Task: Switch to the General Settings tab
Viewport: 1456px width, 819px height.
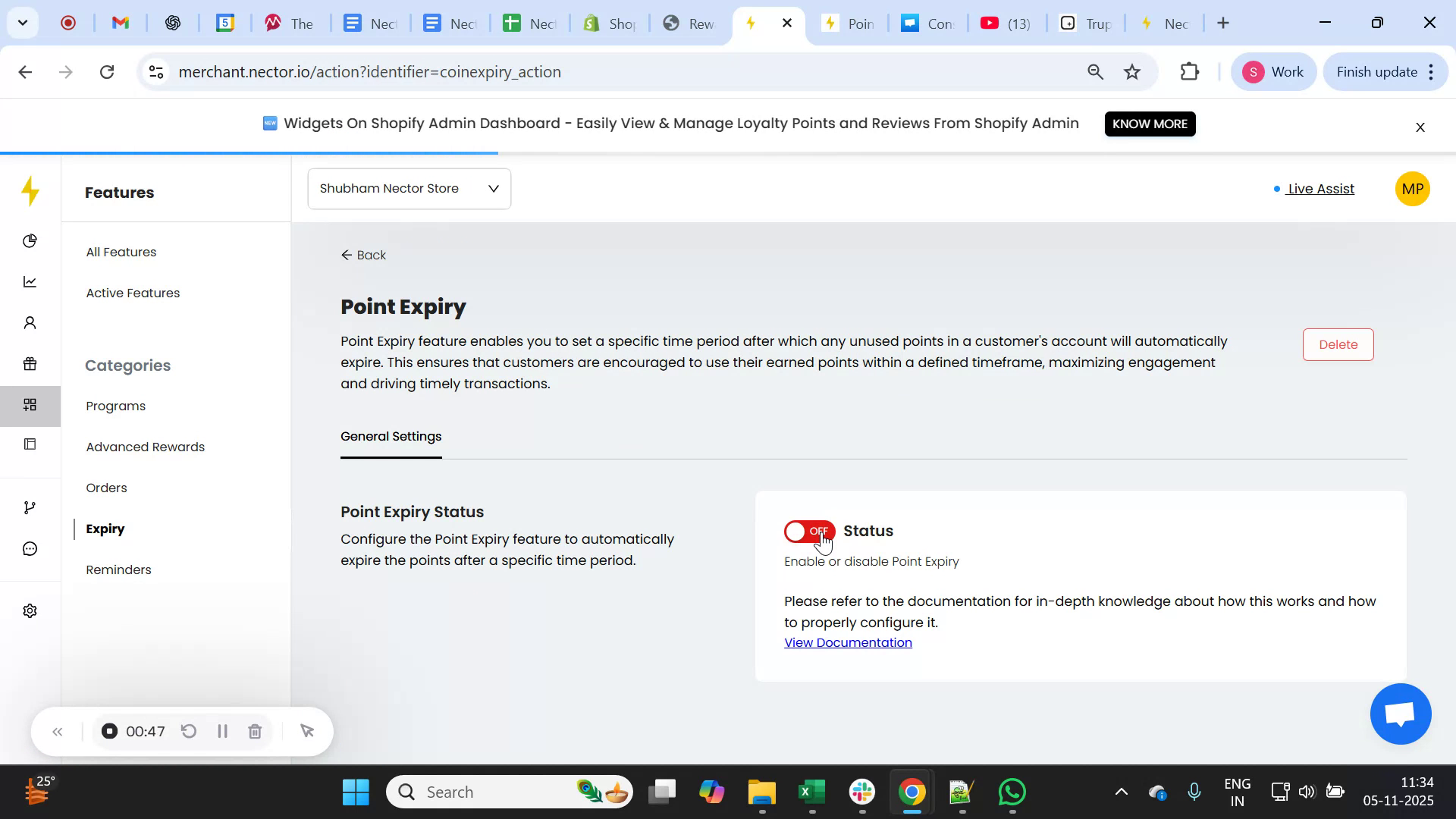Action: pos(391,437)
